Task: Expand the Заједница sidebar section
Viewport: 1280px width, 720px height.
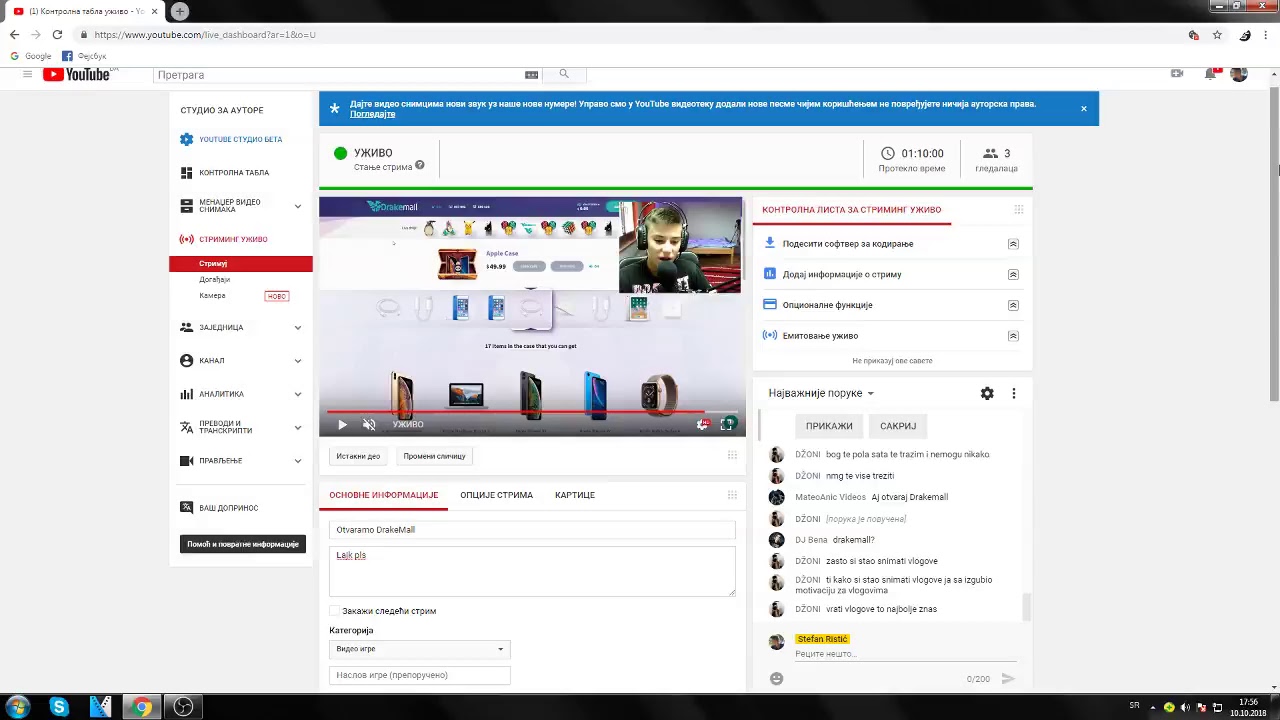Action: click(x=297, y=327)
